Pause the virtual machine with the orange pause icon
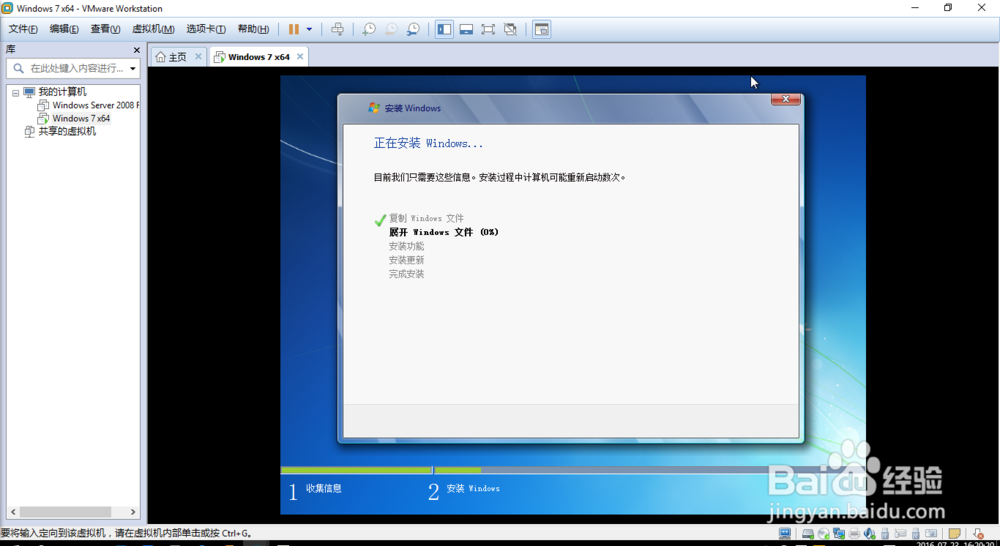The image size is (1000, 546). click(293, 29)
